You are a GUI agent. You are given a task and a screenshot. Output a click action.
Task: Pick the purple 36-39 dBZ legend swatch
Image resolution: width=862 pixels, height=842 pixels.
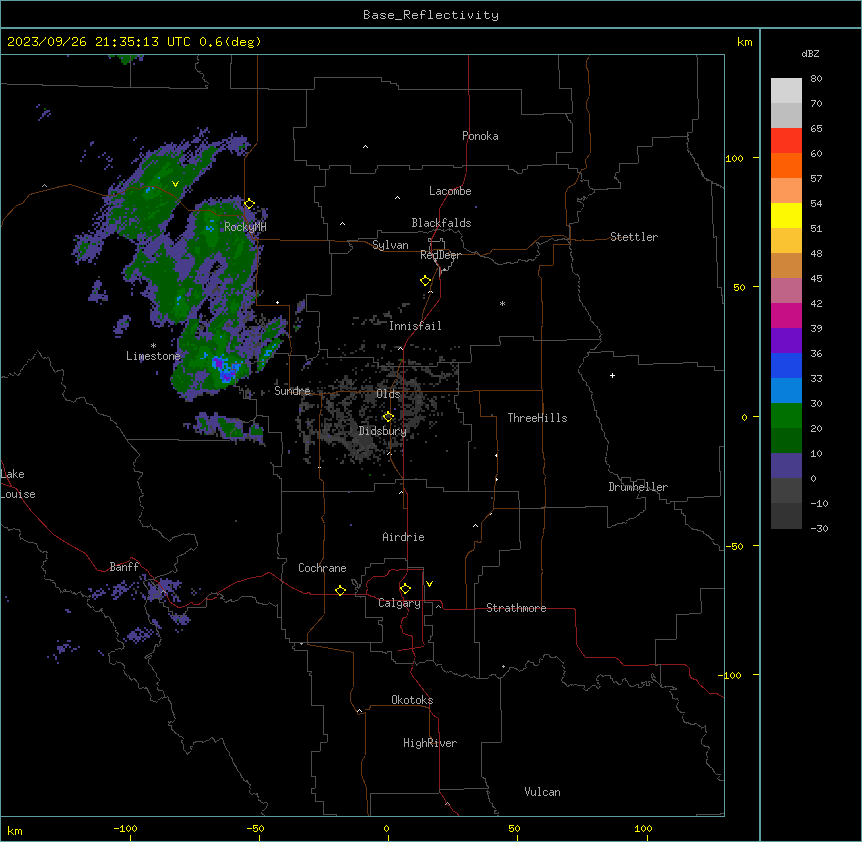coord(786,340)
